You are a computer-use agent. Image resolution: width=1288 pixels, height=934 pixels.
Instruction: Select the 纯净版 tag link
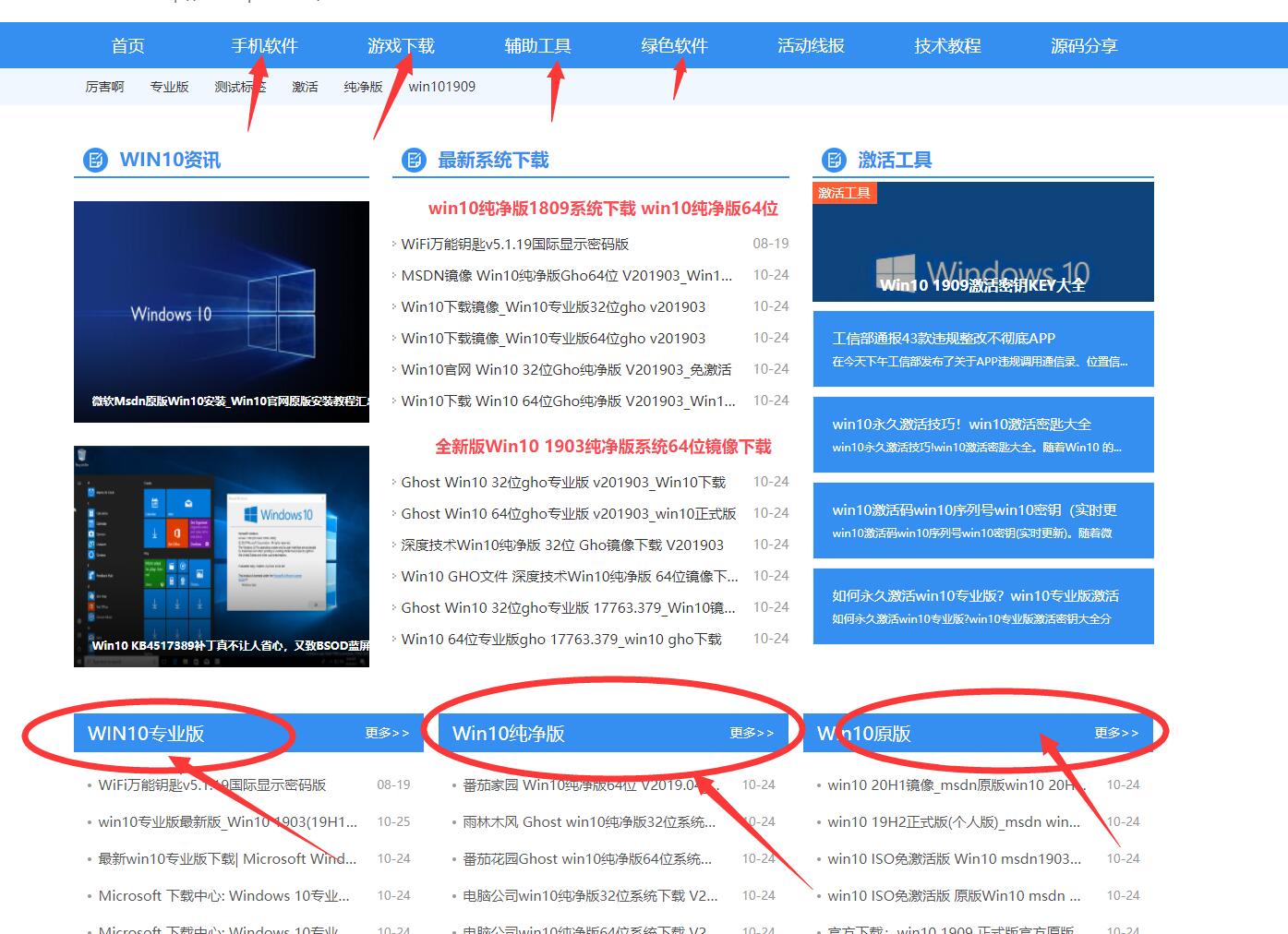pos(363,87)
